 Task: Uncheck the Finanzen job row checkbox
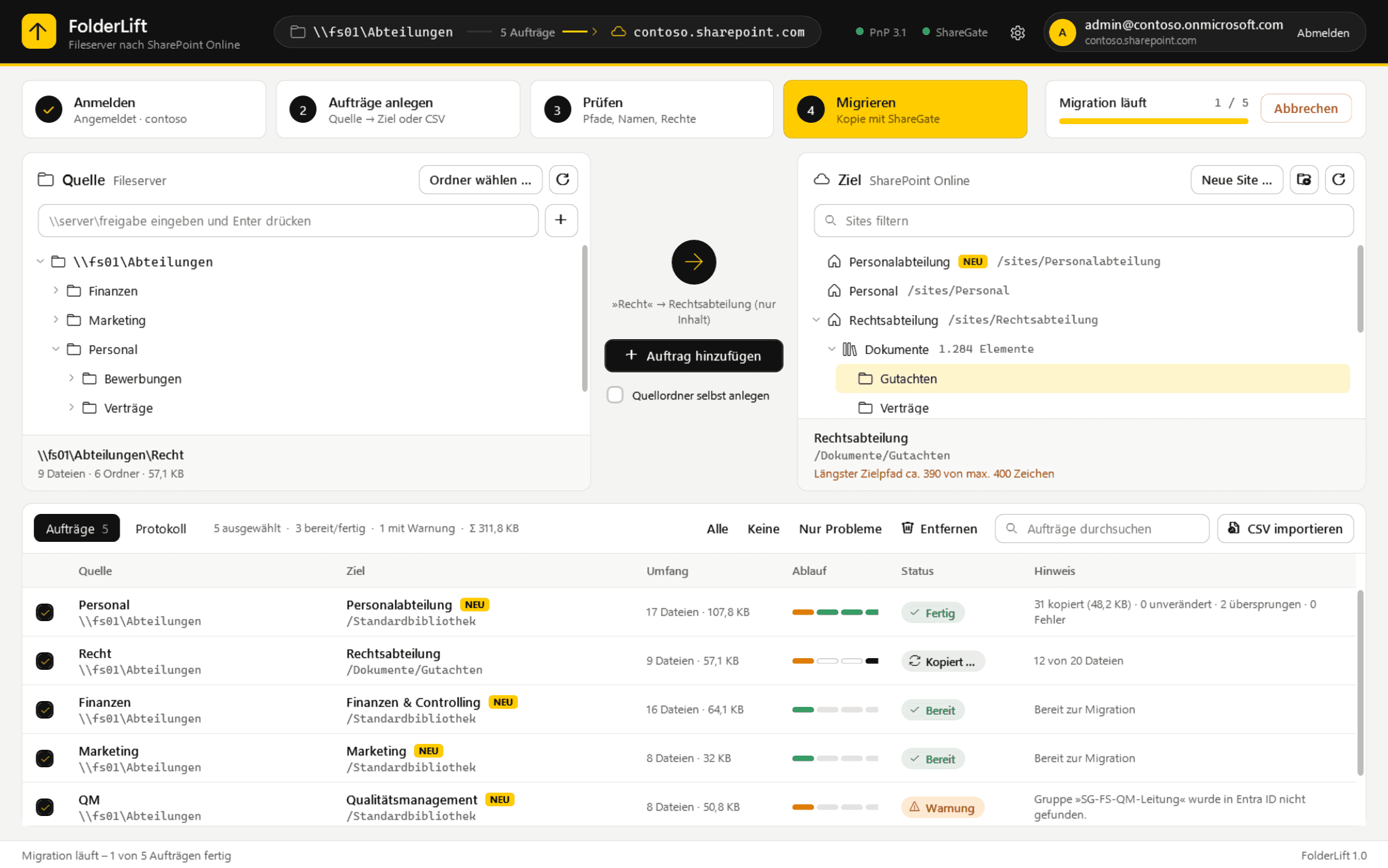click(45, 709)
